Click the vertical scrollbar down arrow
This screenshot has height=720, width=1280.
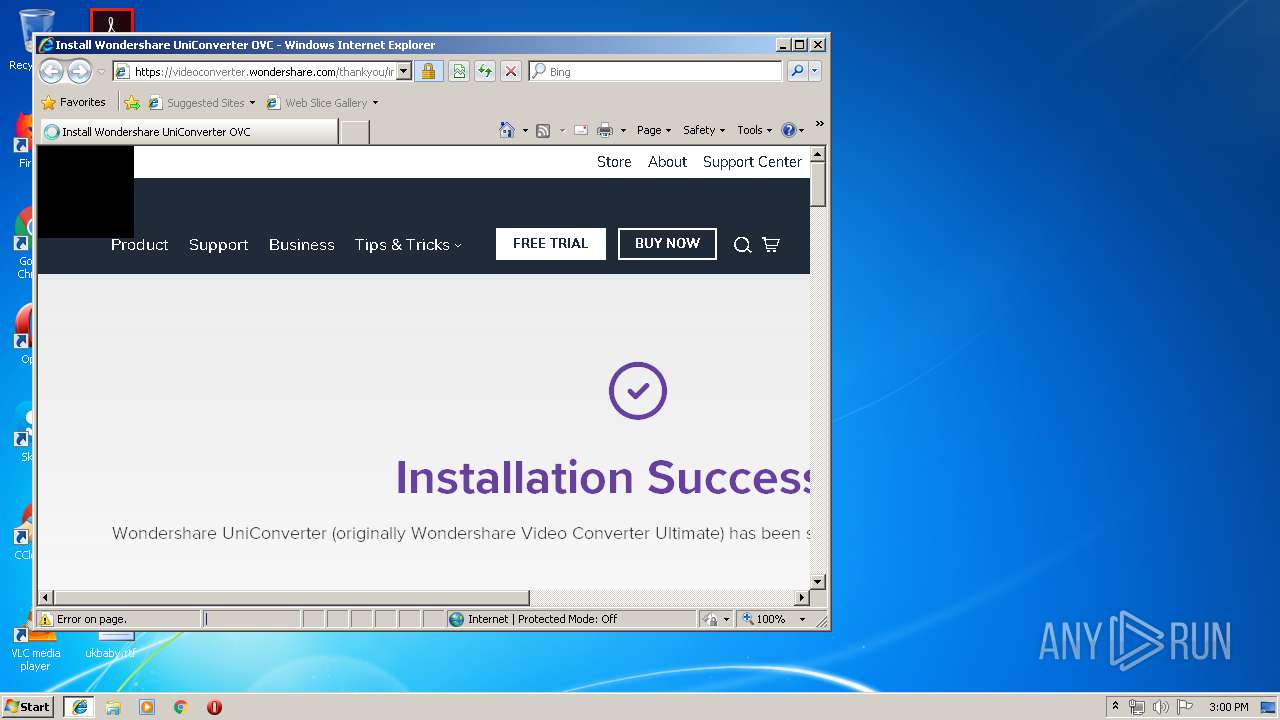[817, 581]
